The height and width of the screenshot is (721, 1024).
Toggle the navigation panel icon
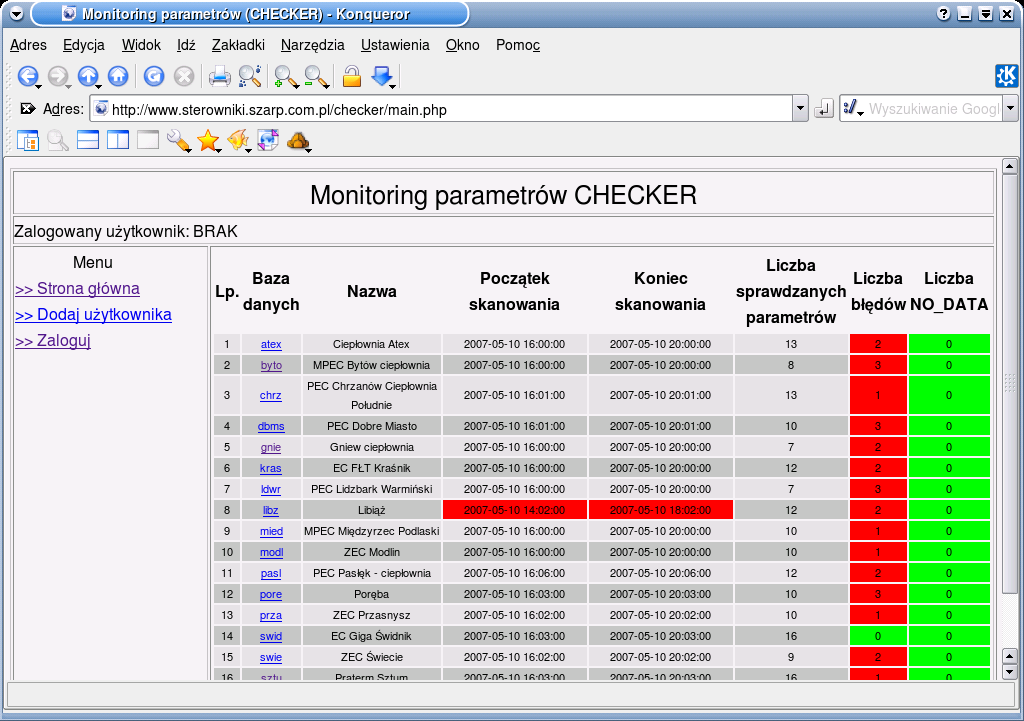pyautogui.click(x=27, y=140)
